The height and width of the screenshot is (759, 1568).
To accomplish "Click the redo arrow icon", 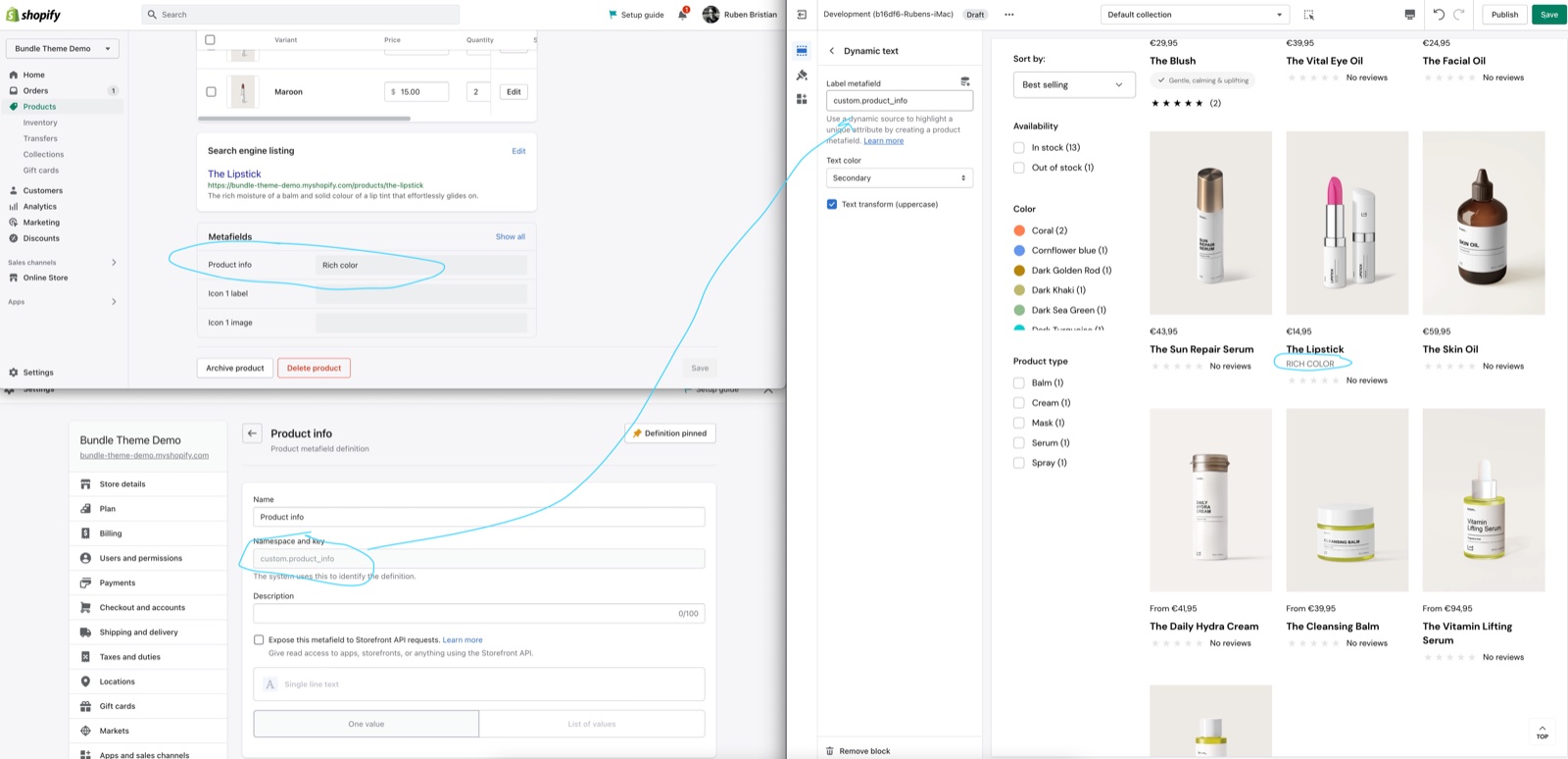I will (x=1459, y=15).
